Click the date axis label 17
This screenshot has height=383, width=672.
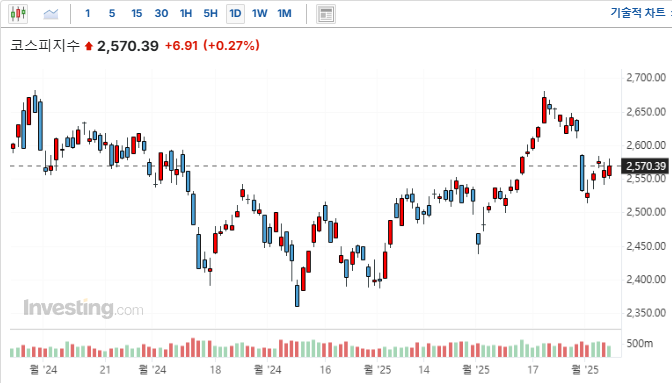tap(533, 370)
